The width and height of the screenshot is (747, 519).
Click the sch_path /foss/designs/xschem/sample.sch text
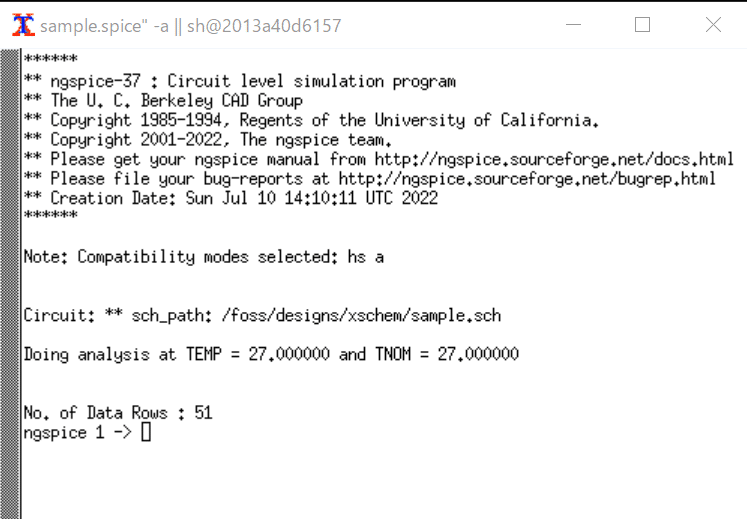[316, 315]
